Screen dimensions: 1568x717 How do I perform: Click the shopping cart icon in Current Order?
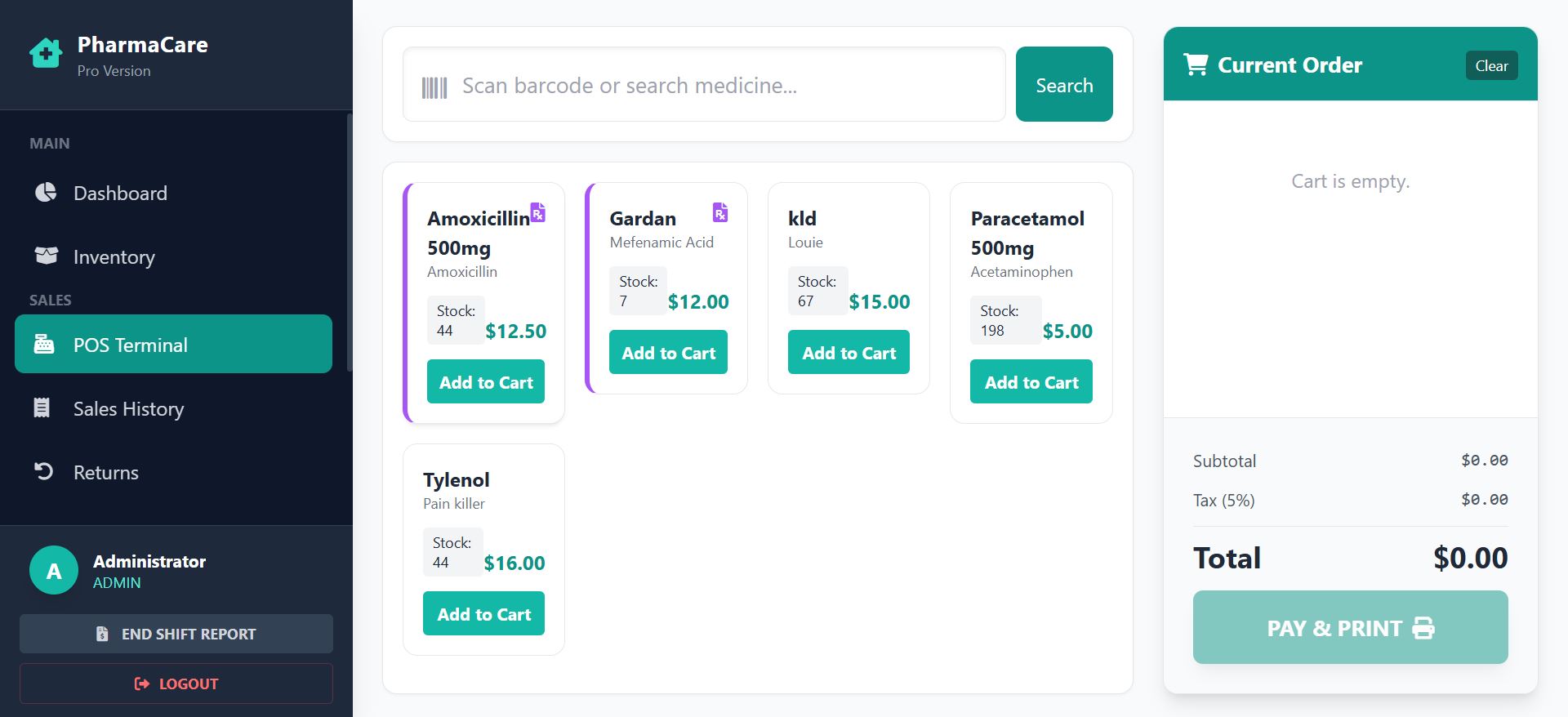tap(1196, 65)
